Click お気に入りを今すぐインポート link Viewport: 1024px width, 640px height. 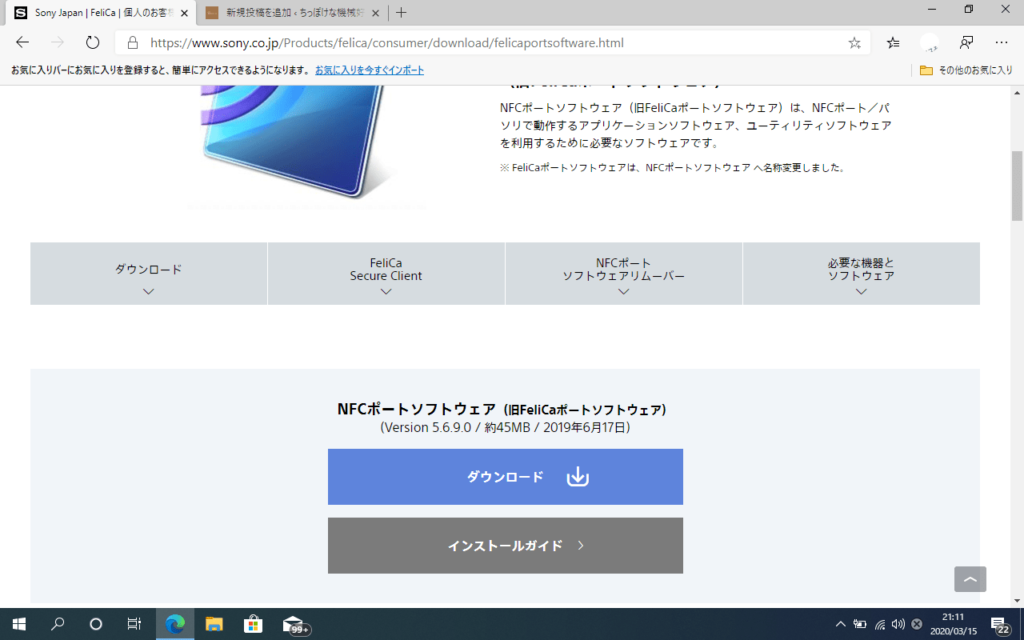pos(369,70)
